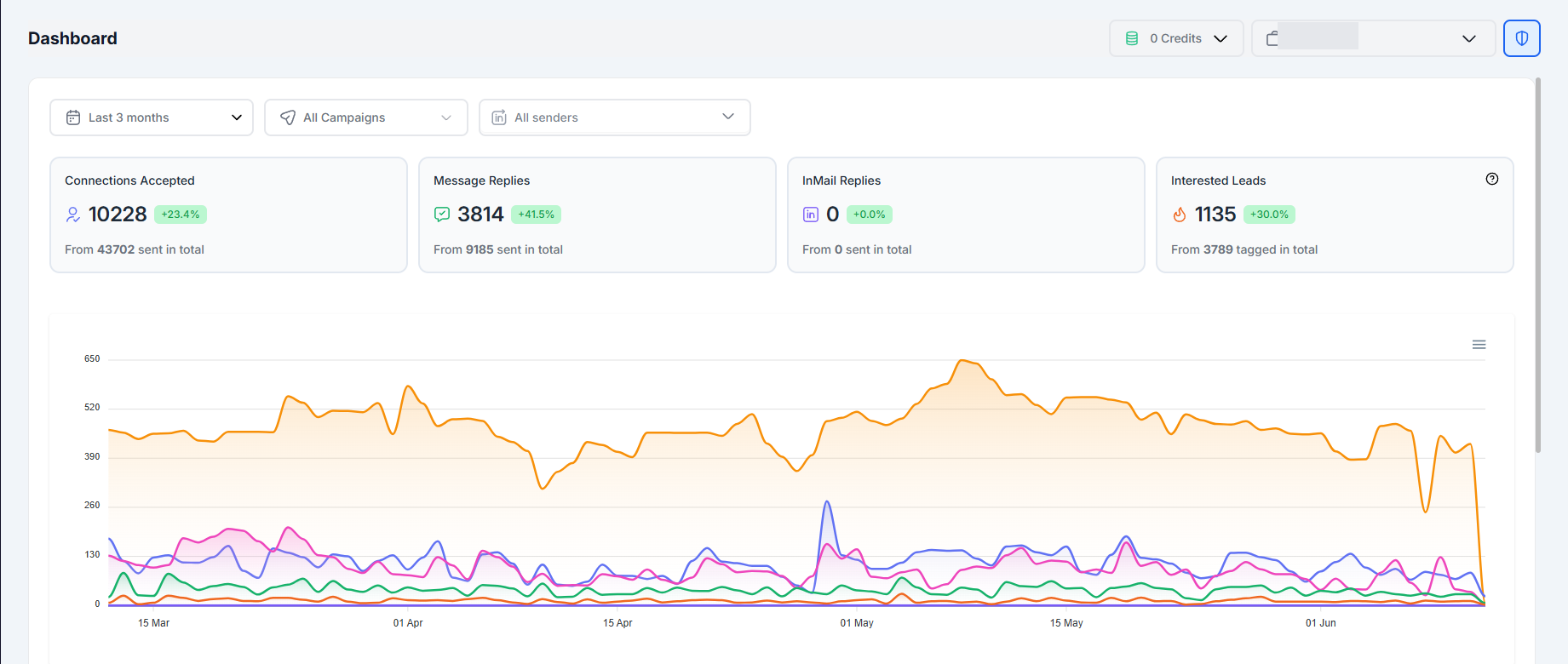This screenshot has height=664, width=1568.
Task: Click the InMail Replies card title
Action: [x=841, y=180]
